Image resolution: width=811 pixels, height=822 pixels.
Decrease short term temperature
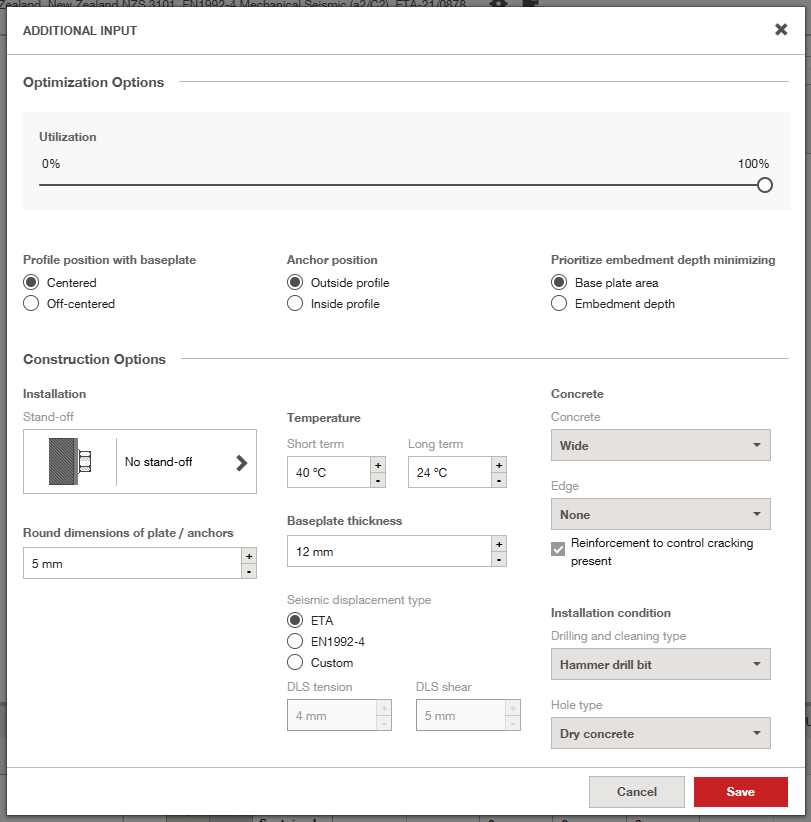[378, 480]
